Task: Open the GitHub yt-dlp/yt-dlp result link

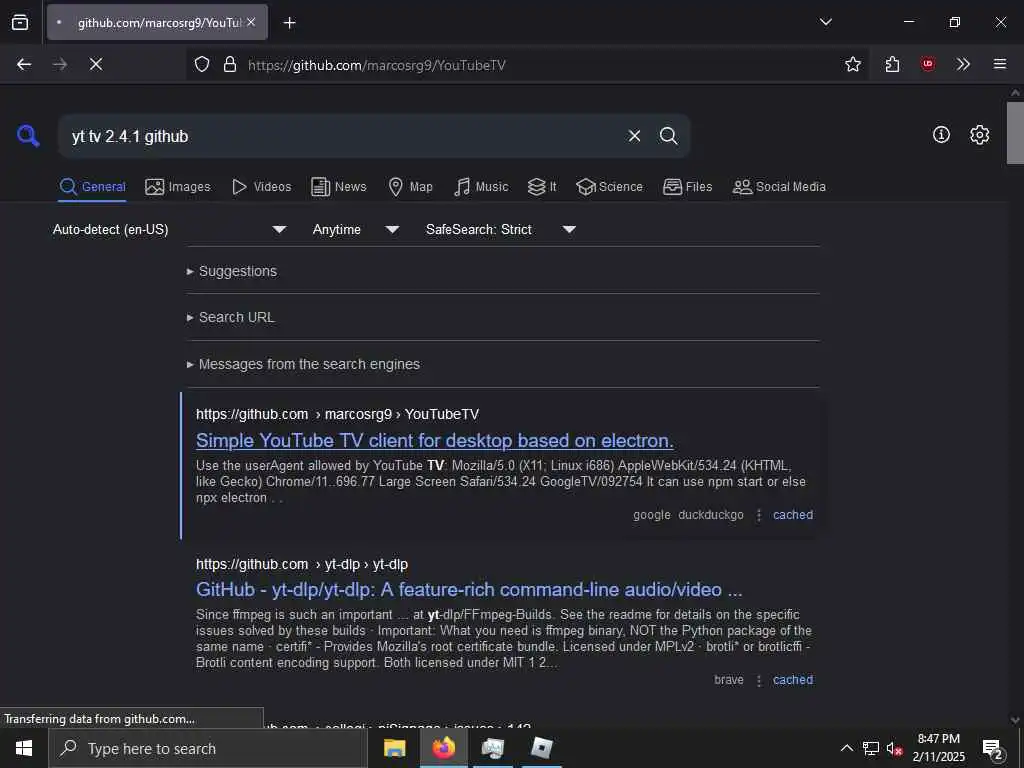Action: tap(469, 590)
